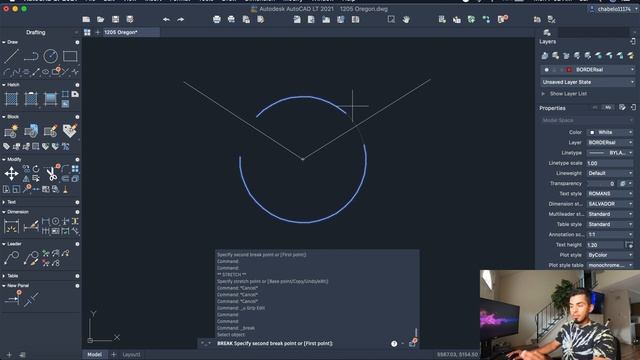The width and height of the screenshot is (640, 360).
Task: Expand the Table panel section
Action: 4,276
